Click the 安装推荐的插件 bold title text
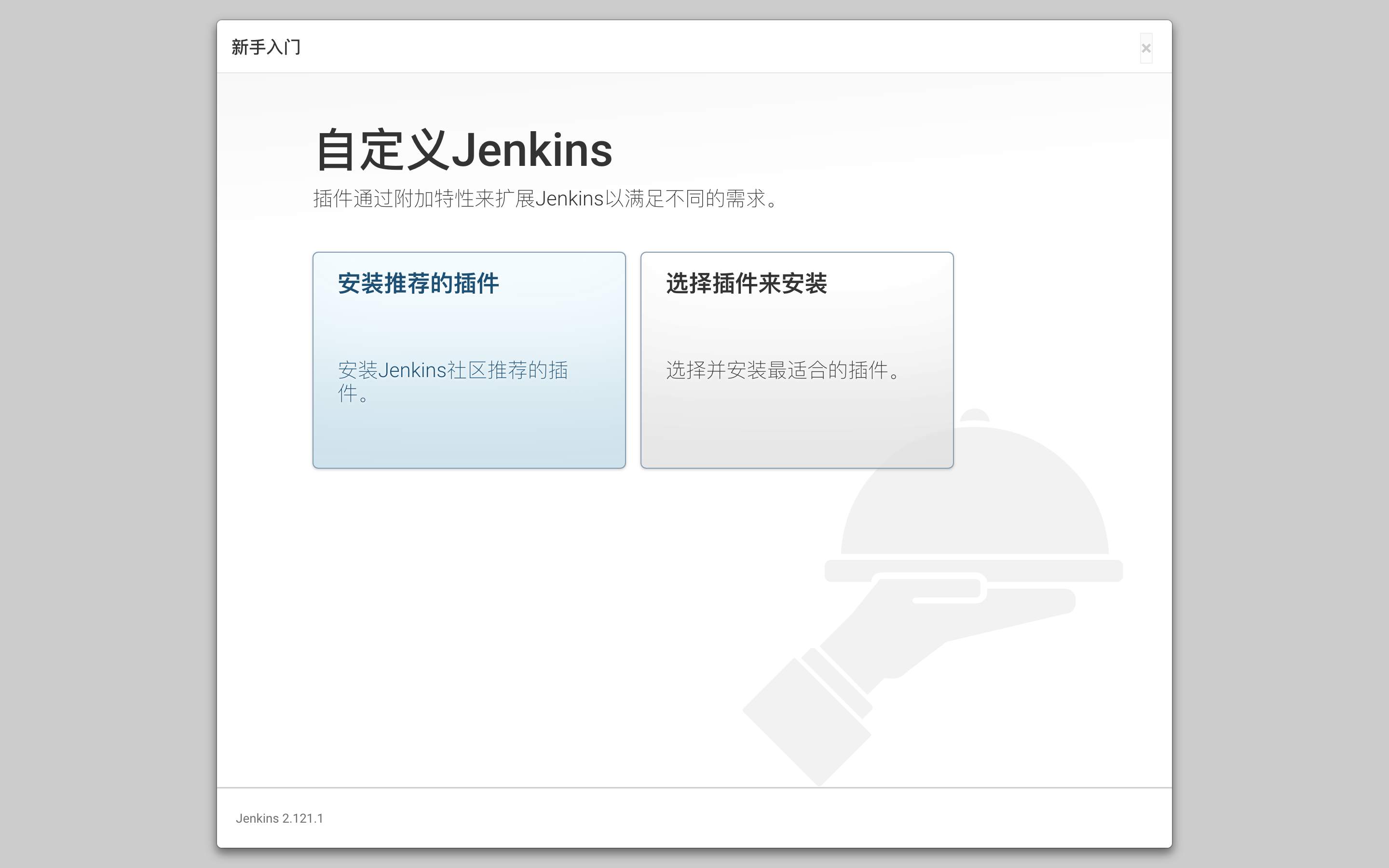The width and height of the screenshot is (1389, 868). point(419,284)
